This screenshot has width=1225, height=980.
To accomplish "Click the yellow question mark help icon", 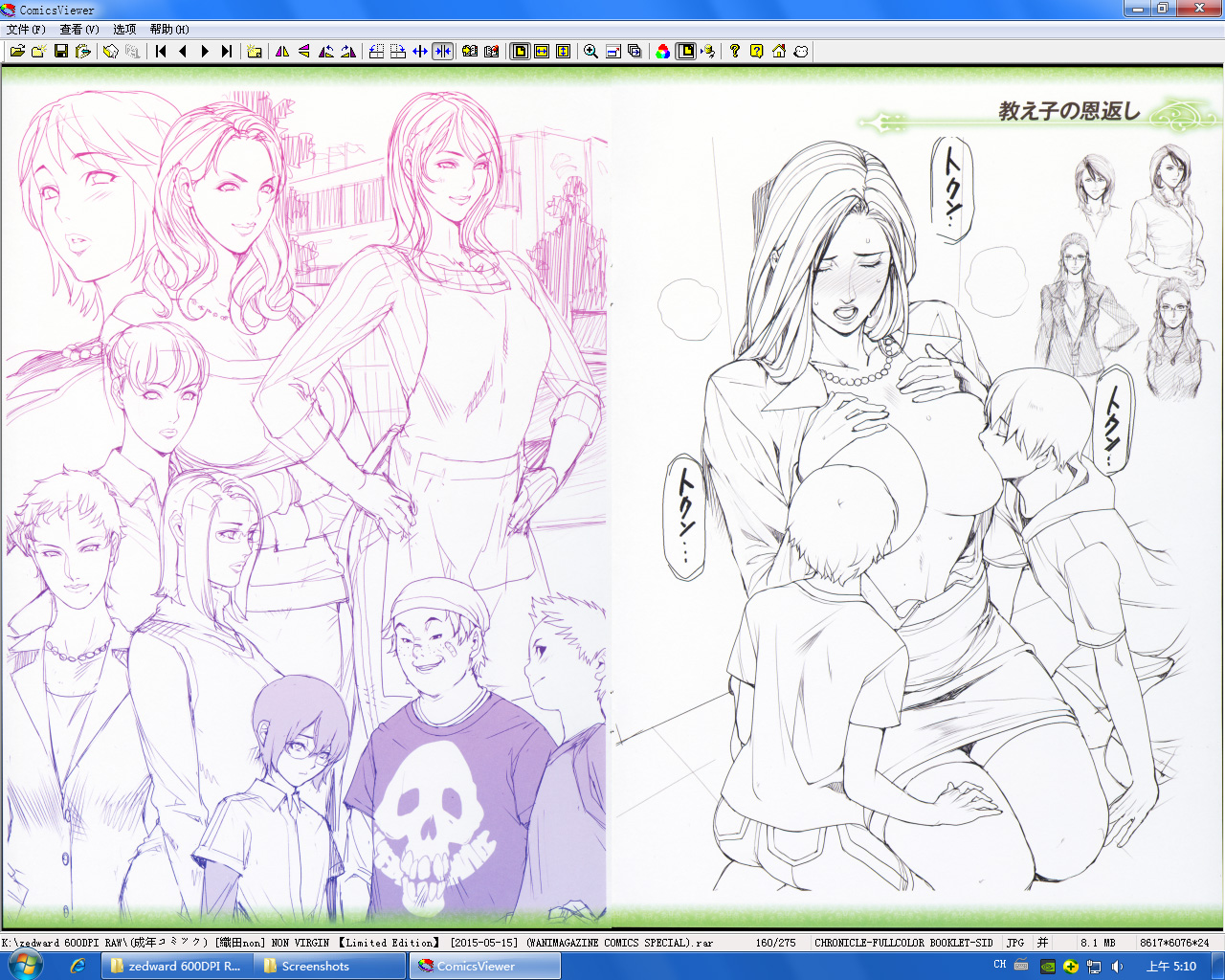I will (756, 52).
